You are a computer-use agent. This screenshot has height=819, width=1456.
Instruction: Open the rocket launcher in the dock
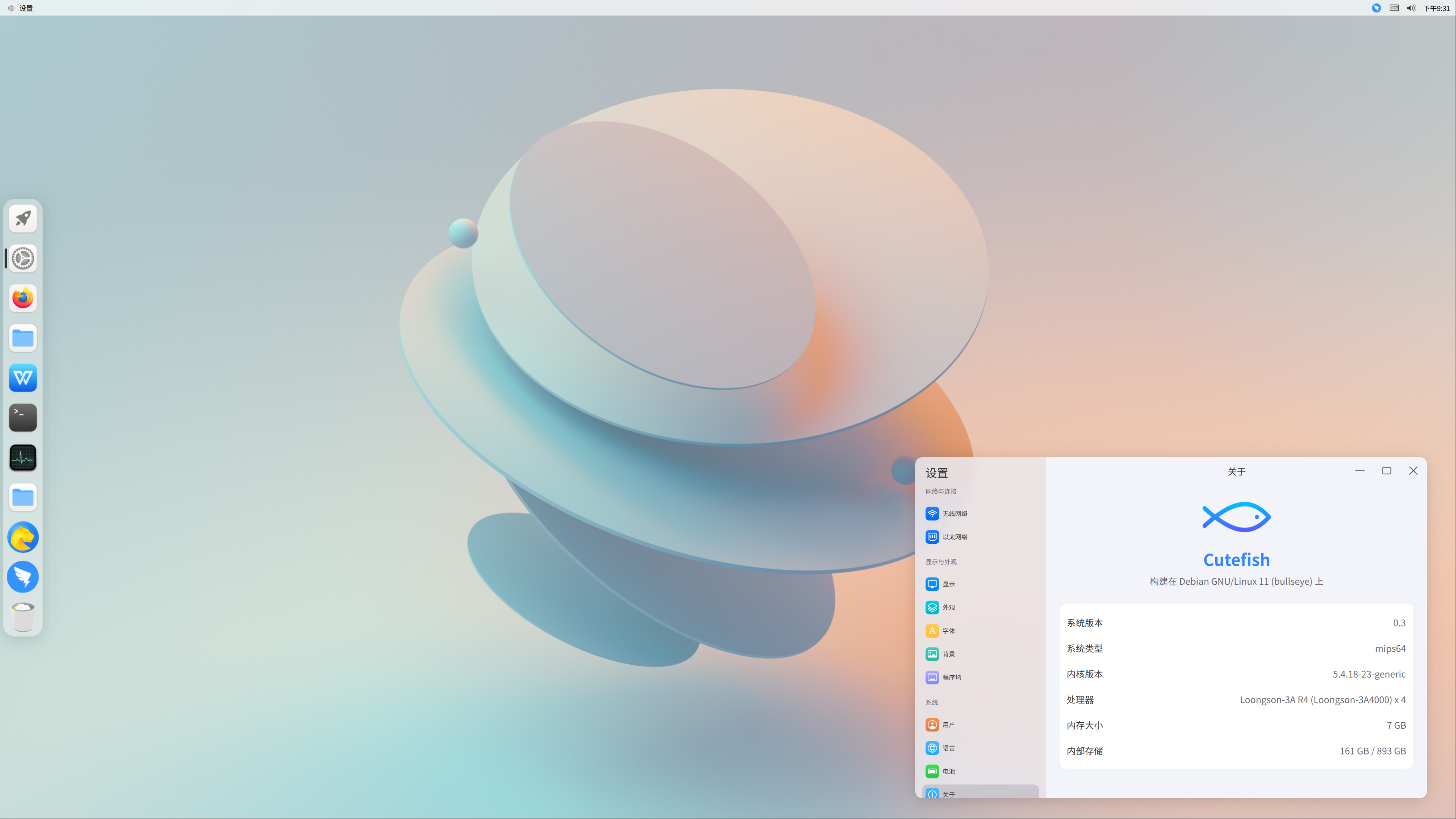[x=23, y=219]
